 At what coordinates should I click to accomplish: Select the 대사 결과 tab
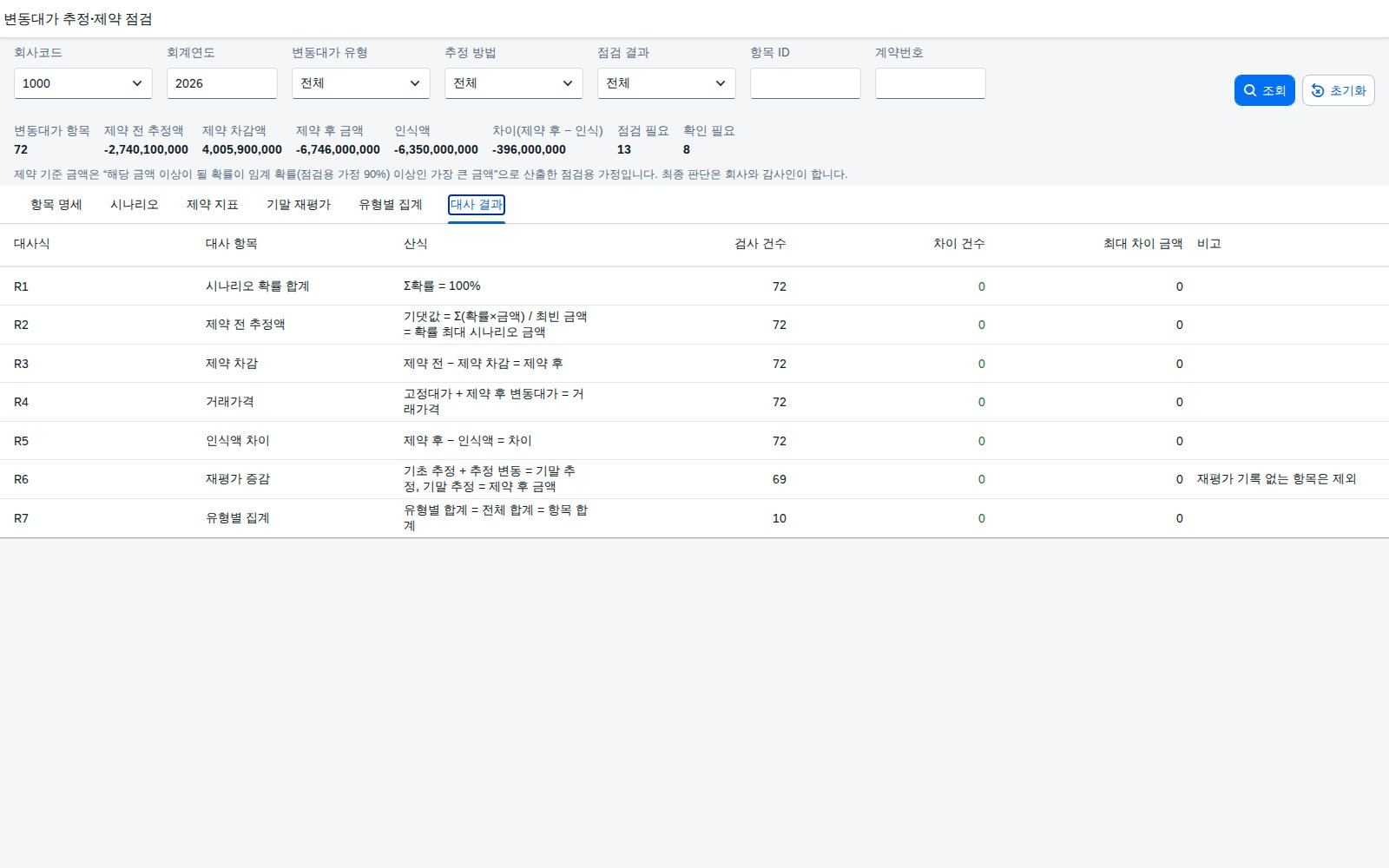(x=477, y=205)
